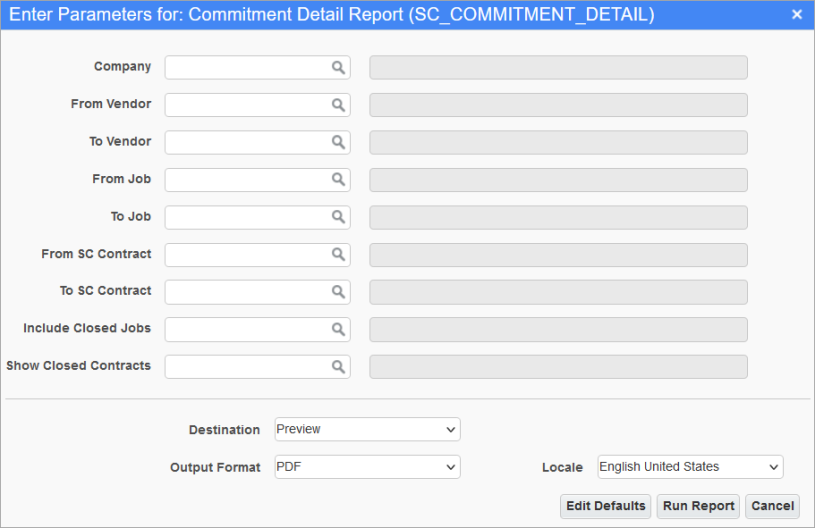The image size is (815, 528).
Task: Expand the Locale dropdown showing English United States
Action: [690, 467]
